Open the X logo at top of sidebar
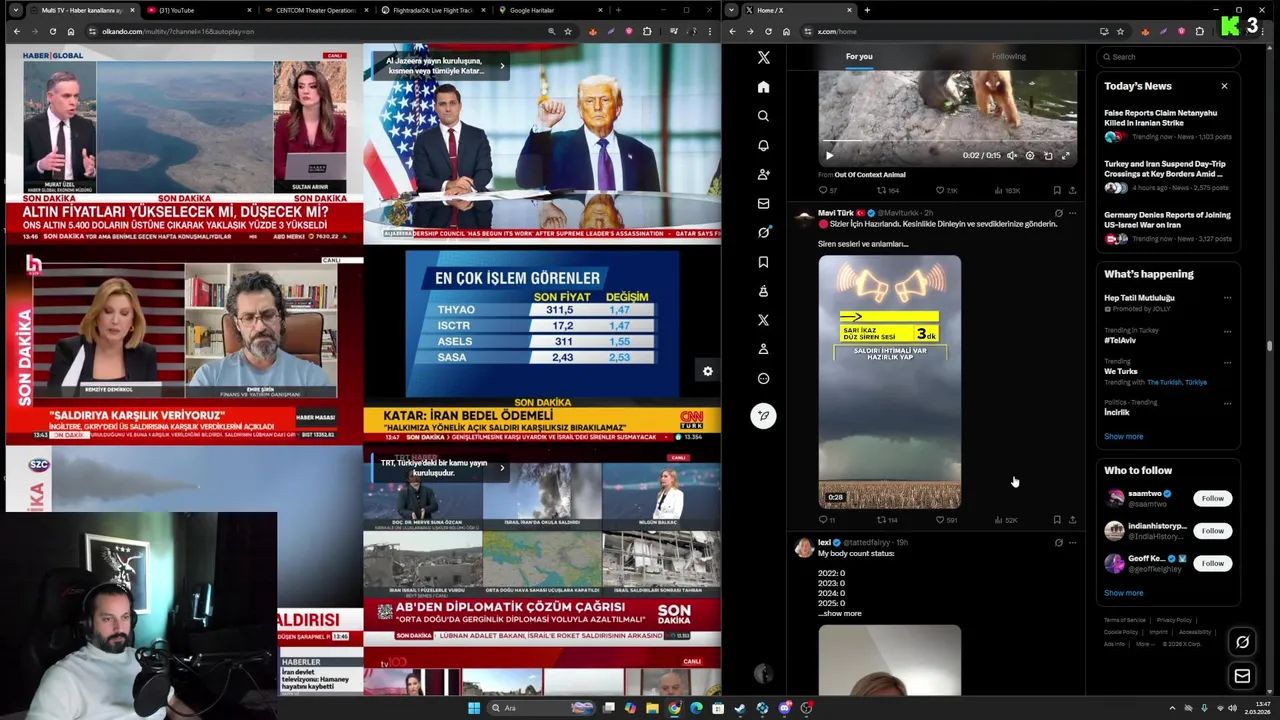This screenshot has height=720, width=1280. coord(763,58)
